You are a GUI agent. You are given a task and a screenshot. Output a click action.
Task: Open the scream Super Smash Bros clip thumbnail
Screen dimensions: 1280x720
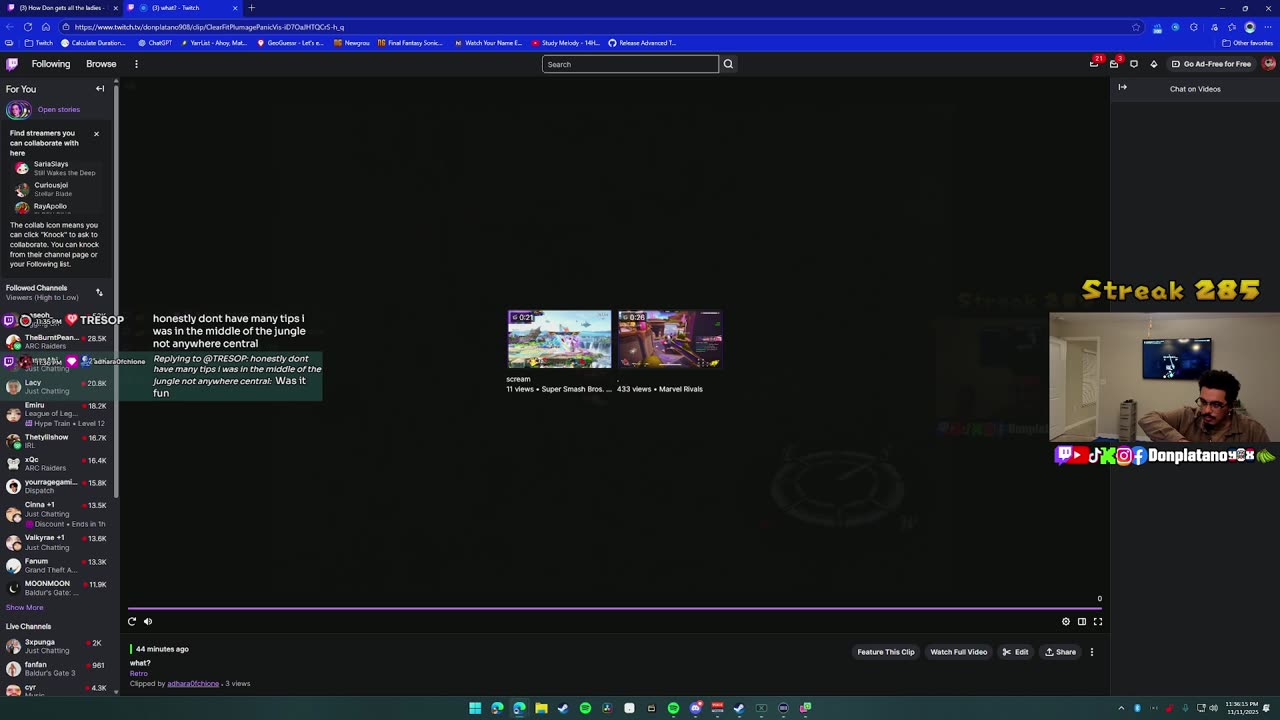coord(559,340)
